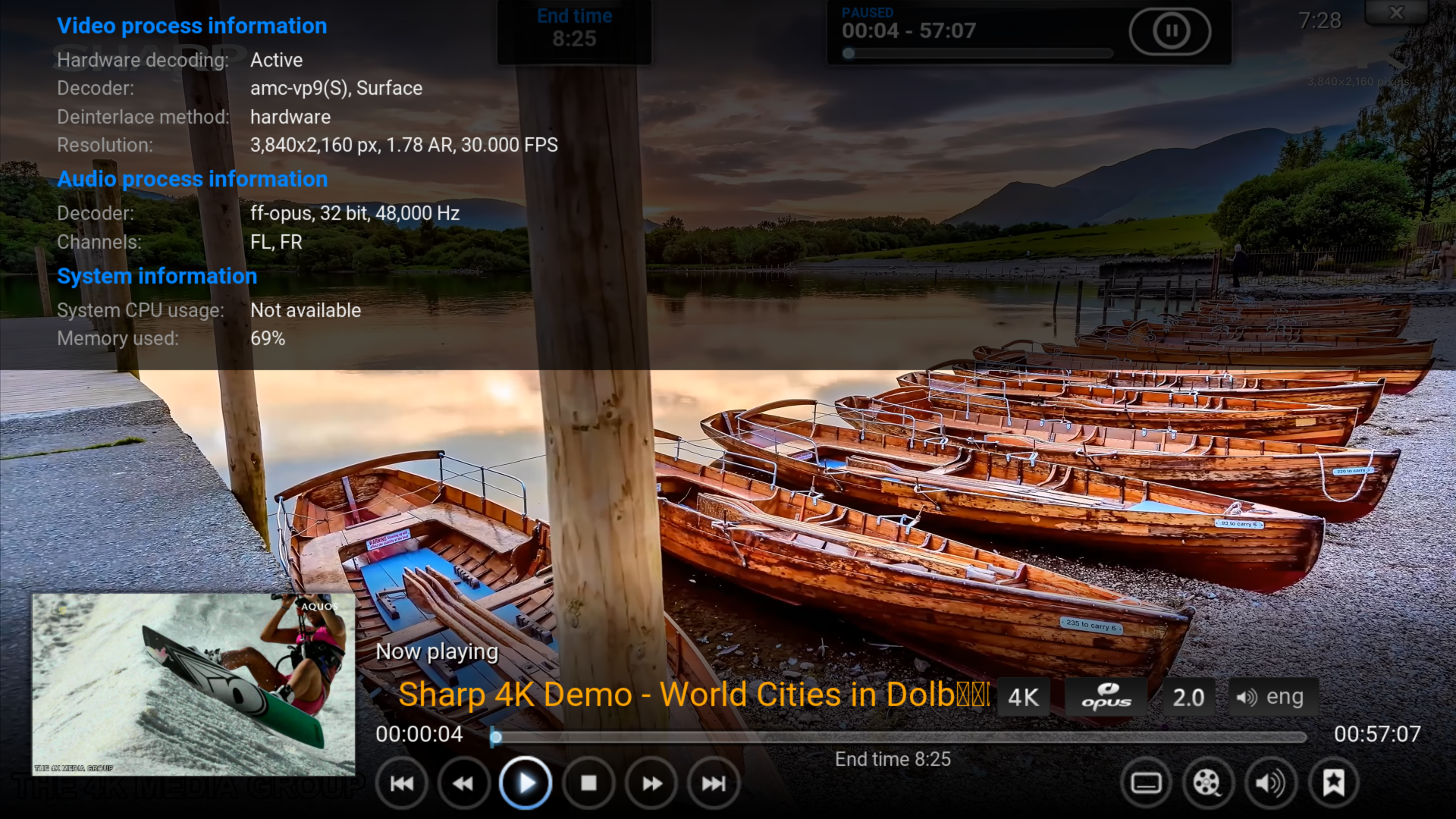Click the top paused progress bar
This screenshot has height=819, width=1456.
978,54
